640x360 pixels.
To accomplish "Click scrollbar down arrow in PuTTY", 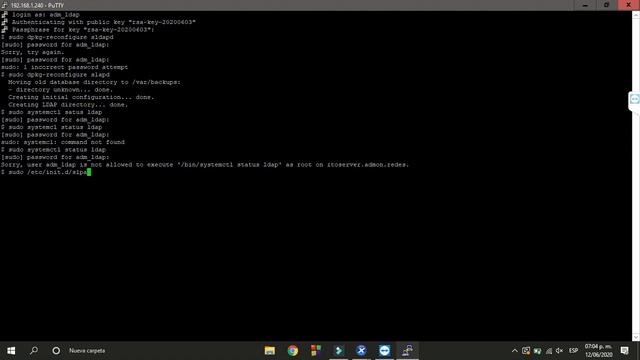I will 636,337.
